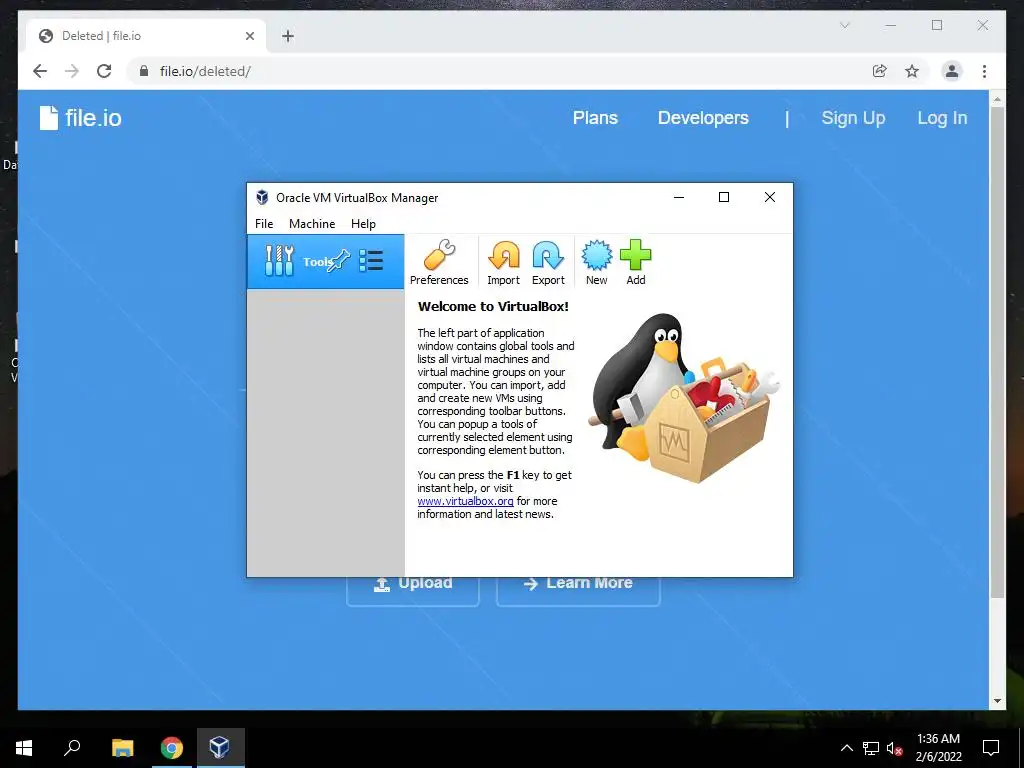Open Windows taskbar search
This screenshot has height=768, width=1024.
coord(72,748)
